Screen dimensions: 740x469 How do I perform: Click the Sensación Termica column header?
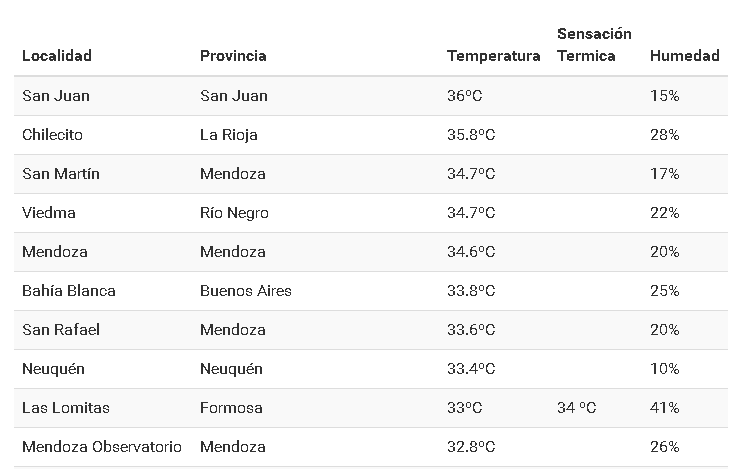594,45
